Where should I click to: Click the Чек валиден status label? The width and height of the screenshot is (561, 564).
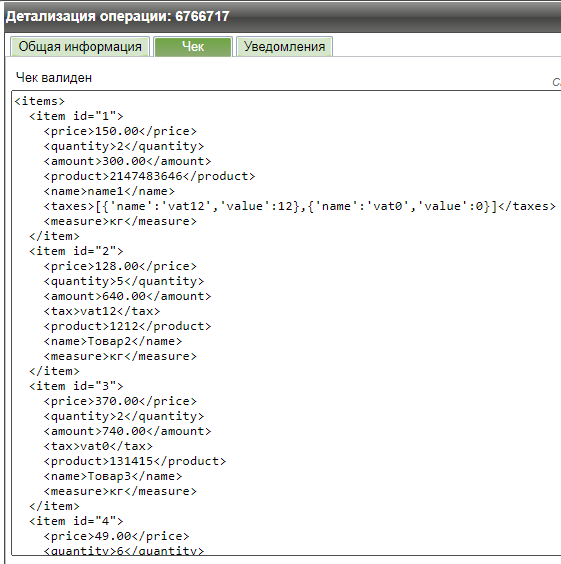click(x=54, y=78)
